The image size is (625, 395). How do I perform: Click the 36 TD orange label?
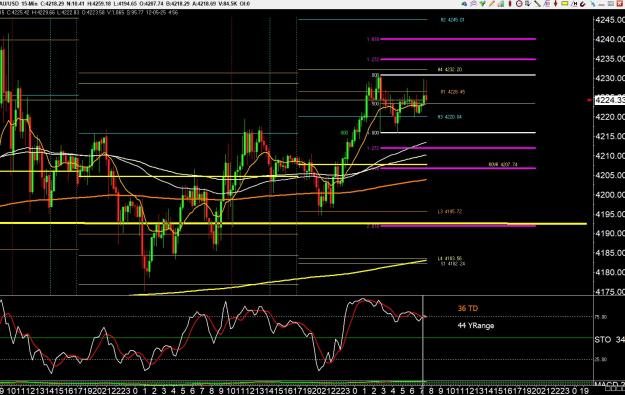468,308
